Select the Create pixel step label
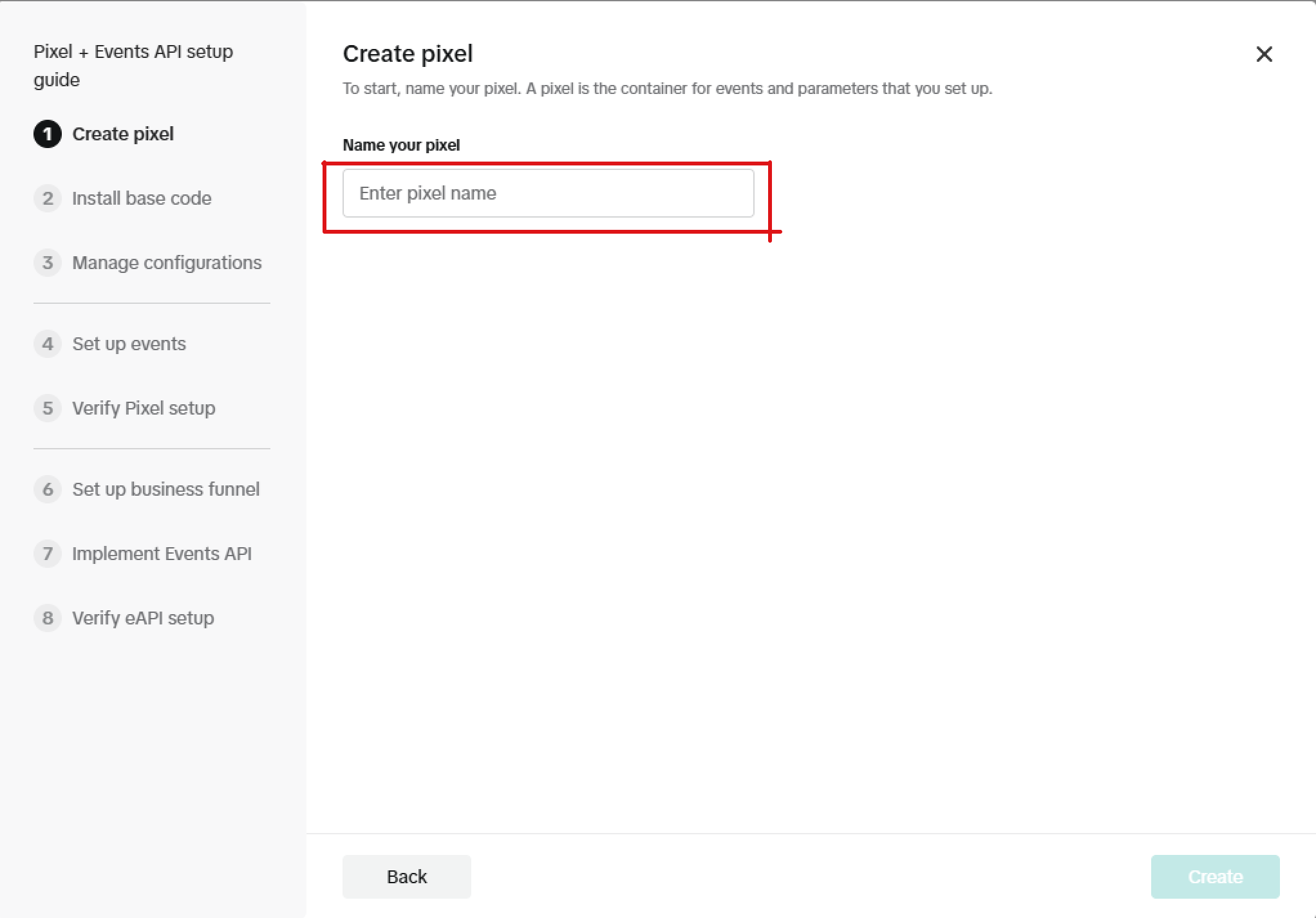The height and width of the screenshot is (918, 1316). pos(123,134)
